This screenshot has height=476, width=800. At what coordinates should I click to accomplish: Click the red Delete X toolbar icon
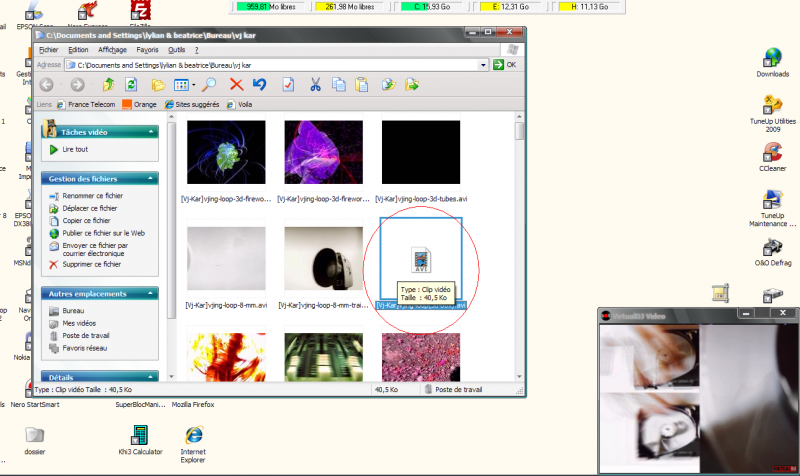tap(237, 85)
